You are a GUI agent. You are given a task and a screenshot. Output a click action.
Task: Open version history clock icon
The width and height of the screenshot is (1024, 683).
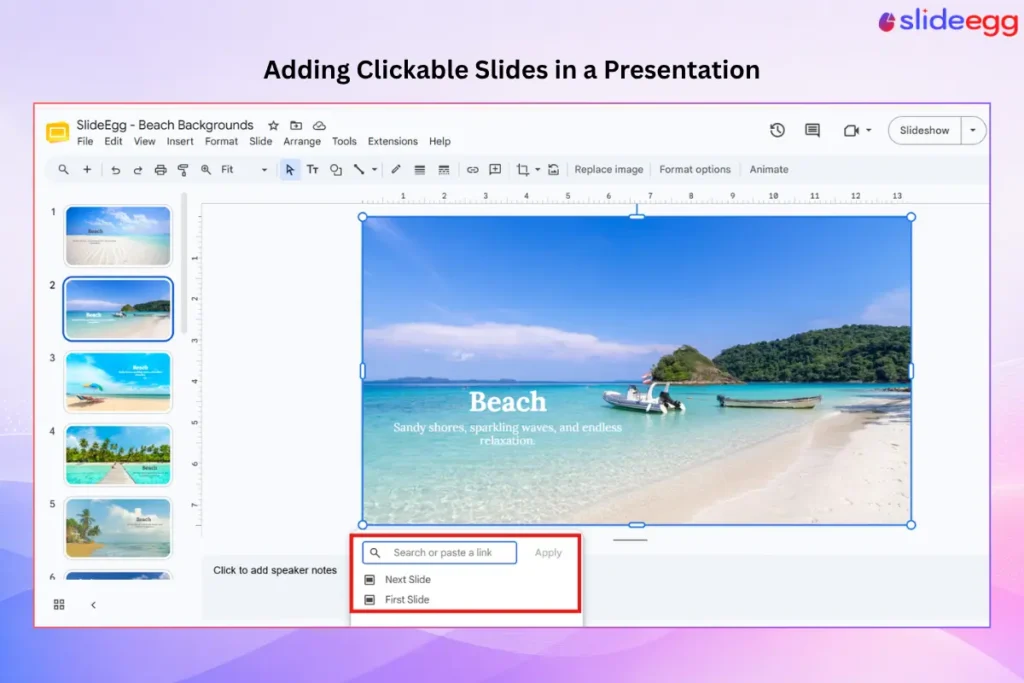point(777,130)
